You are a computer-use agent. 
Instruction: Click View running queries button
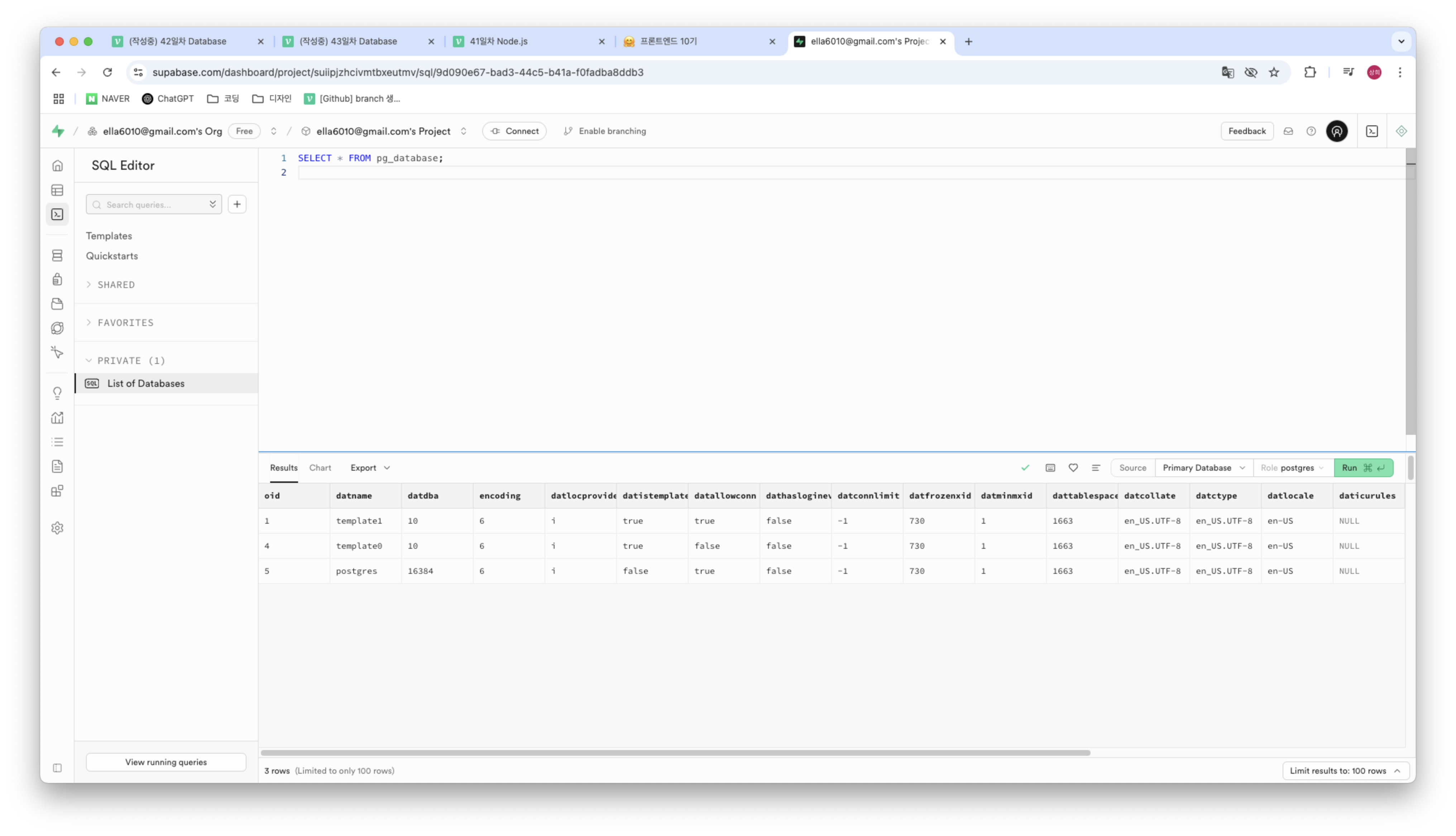166,762
